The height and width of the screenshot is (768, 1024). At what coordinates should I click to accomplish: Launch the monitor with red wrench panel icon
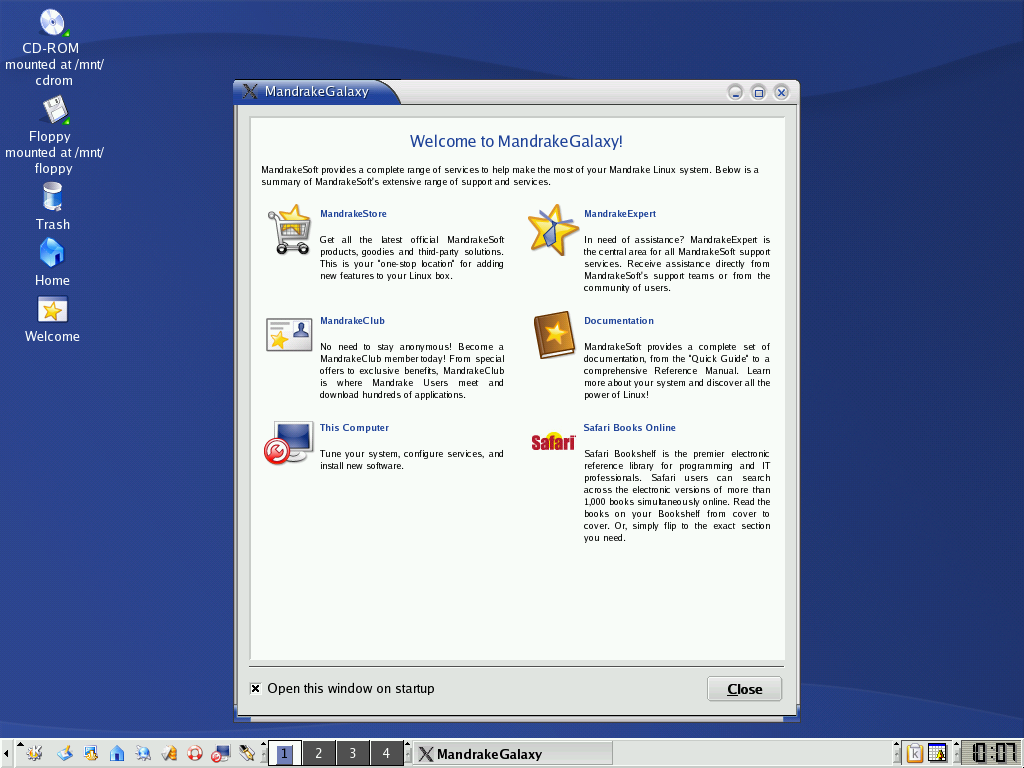point(221,753)
